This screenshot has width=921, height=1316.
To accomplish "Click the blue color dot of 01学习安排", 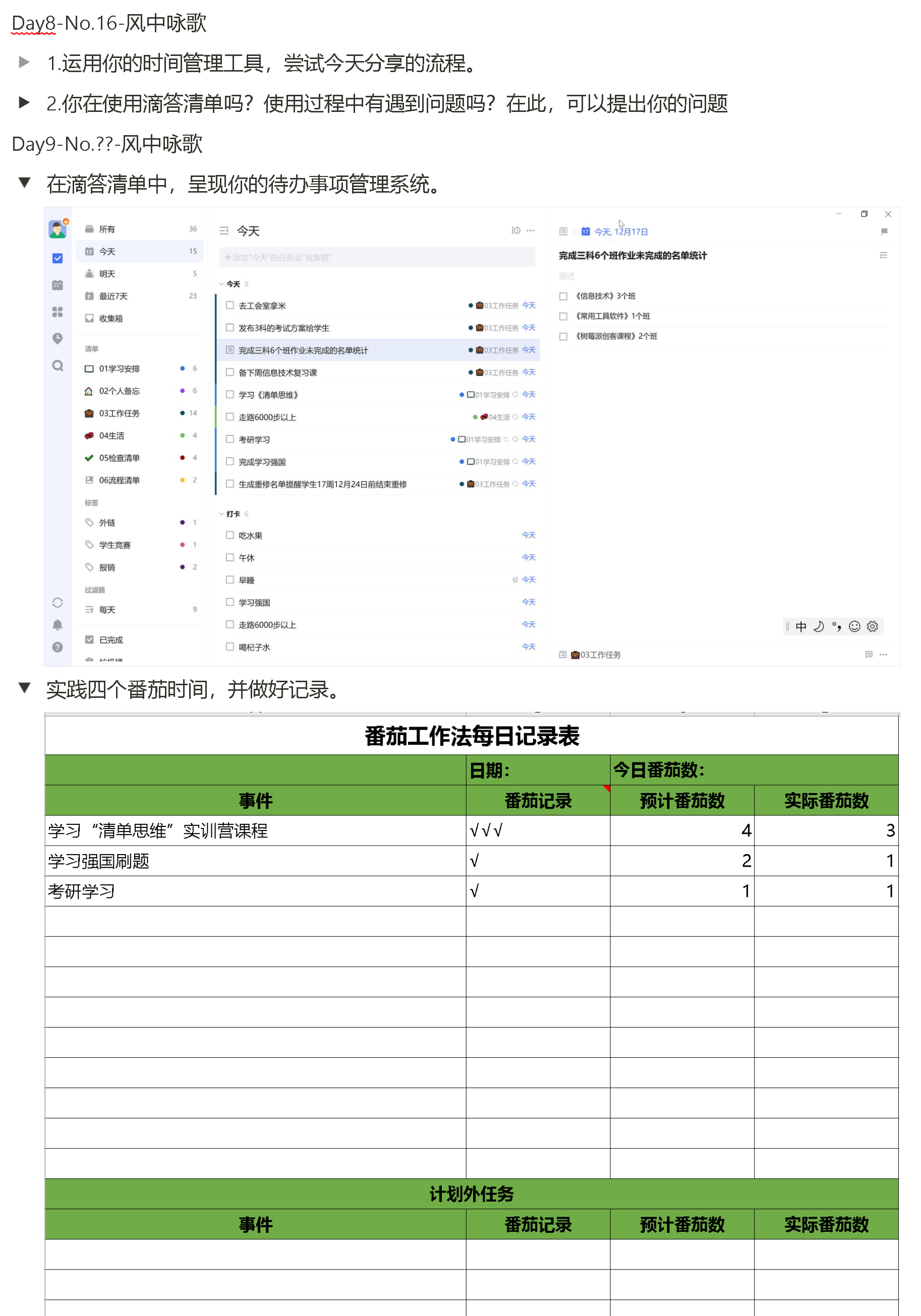I will (x=183, y=369).
